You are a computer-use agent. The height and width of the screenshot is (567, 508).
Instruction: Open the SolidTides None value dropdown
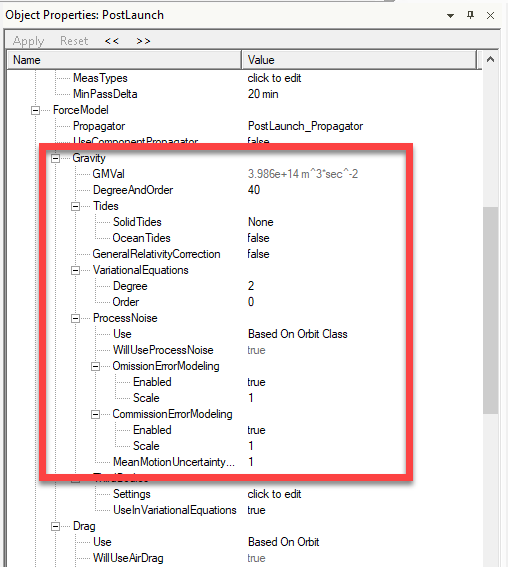point(260,222)
